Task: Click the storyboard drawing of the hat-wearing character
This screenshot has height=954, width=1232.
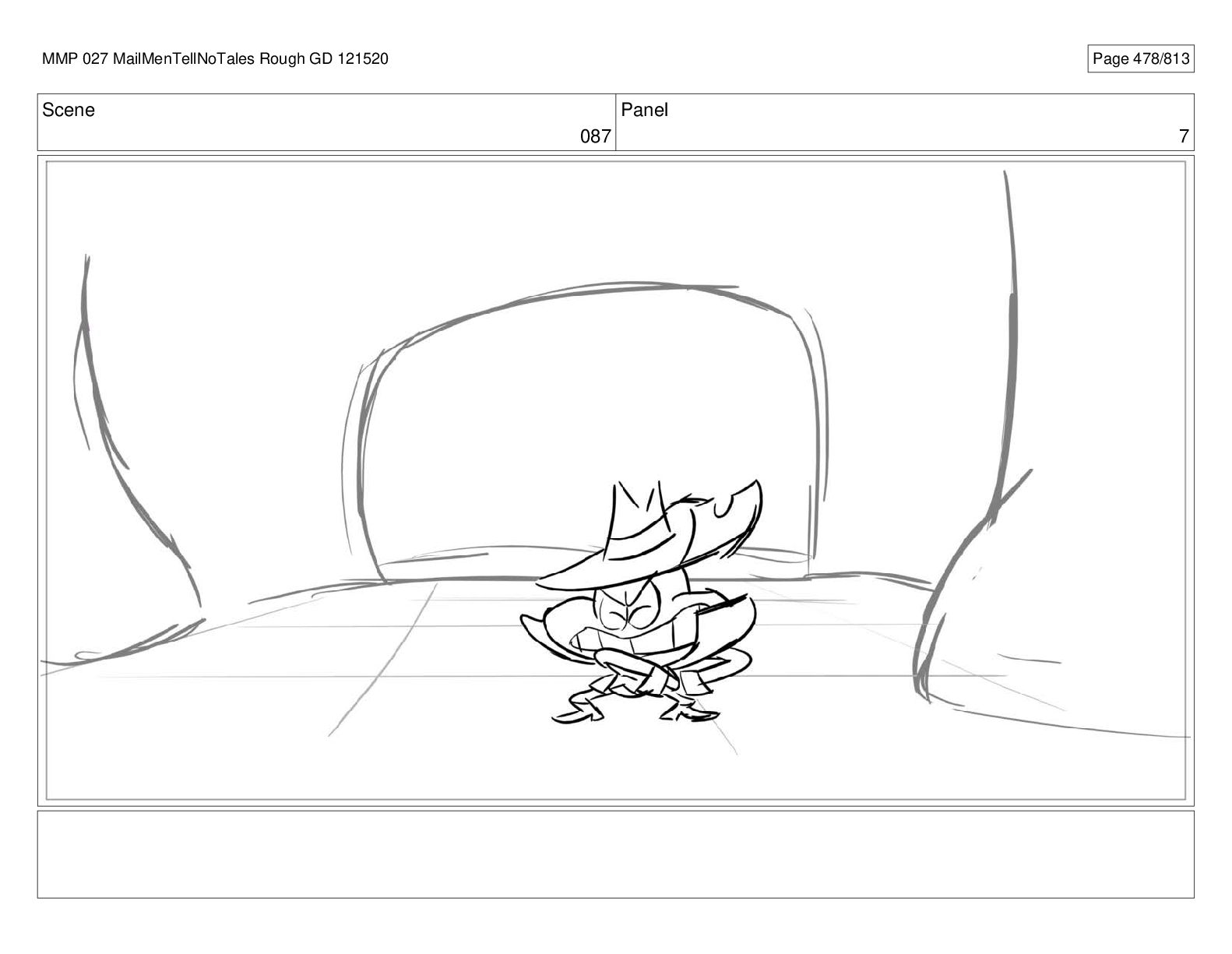Action: click(x=642, y=600)
